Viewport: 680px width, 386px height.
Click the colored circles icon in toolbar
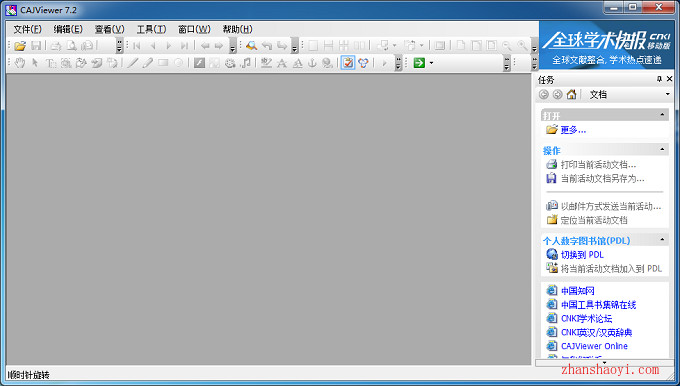tap(363, 63)
